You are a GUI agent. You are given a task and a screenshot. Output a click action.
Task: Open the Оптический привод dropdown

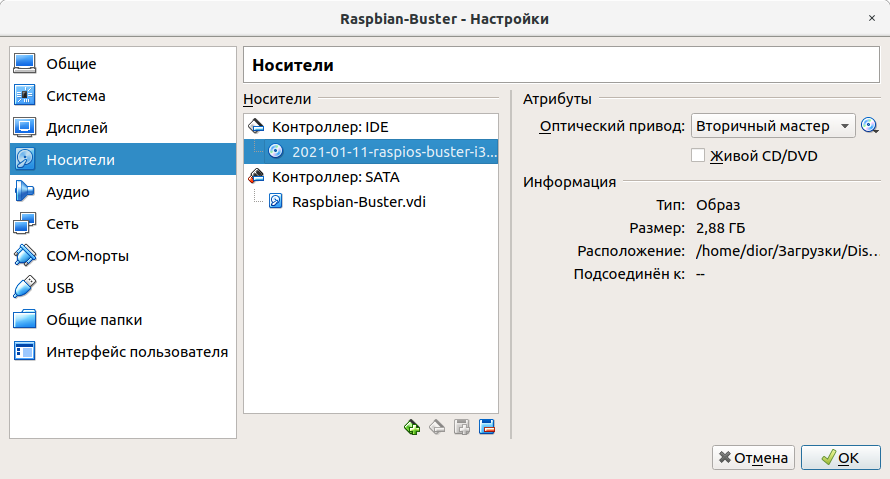[x=773, y=126]
